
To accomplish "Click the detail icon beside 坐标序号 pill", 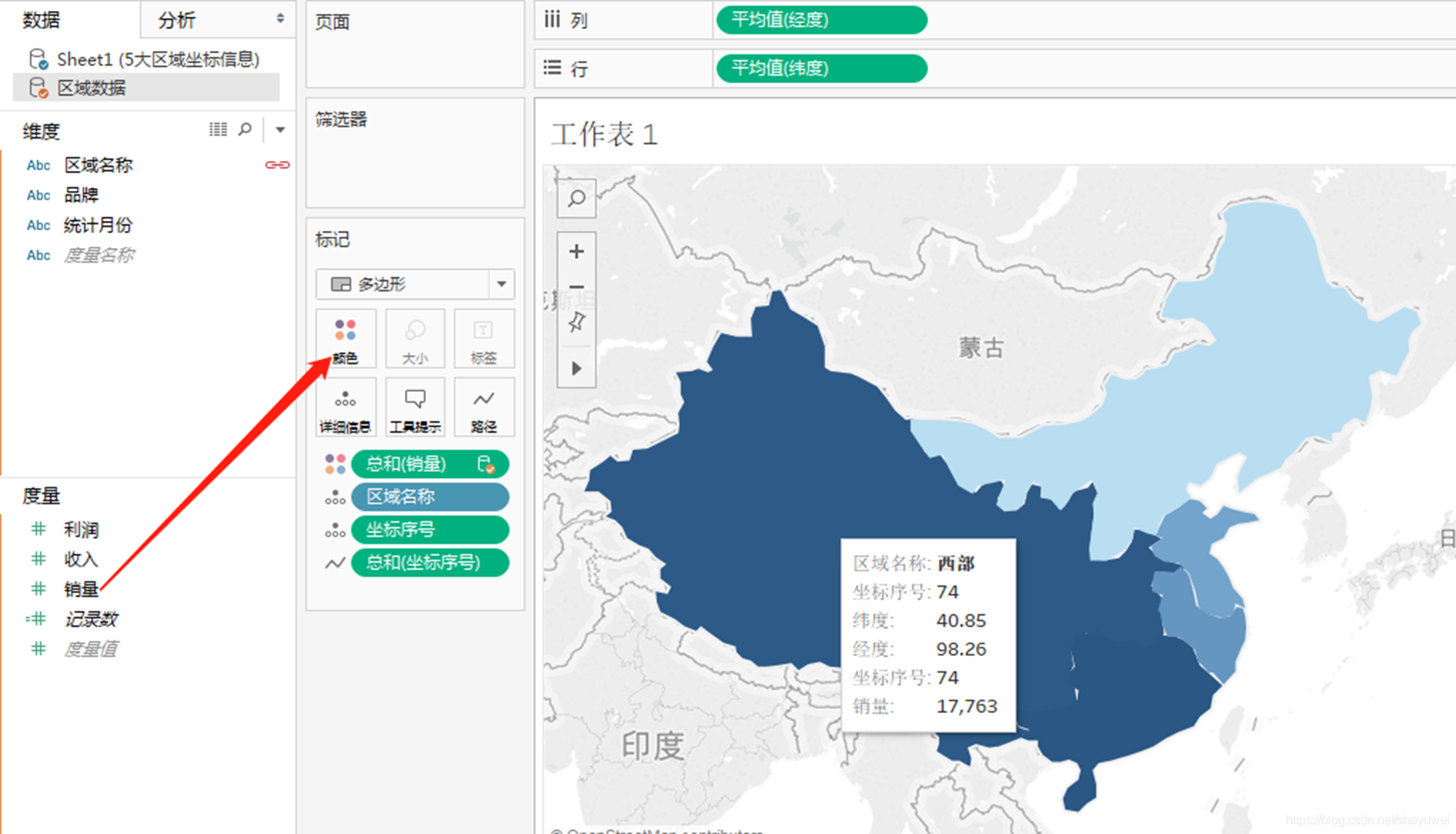I will tap(335, 531).
